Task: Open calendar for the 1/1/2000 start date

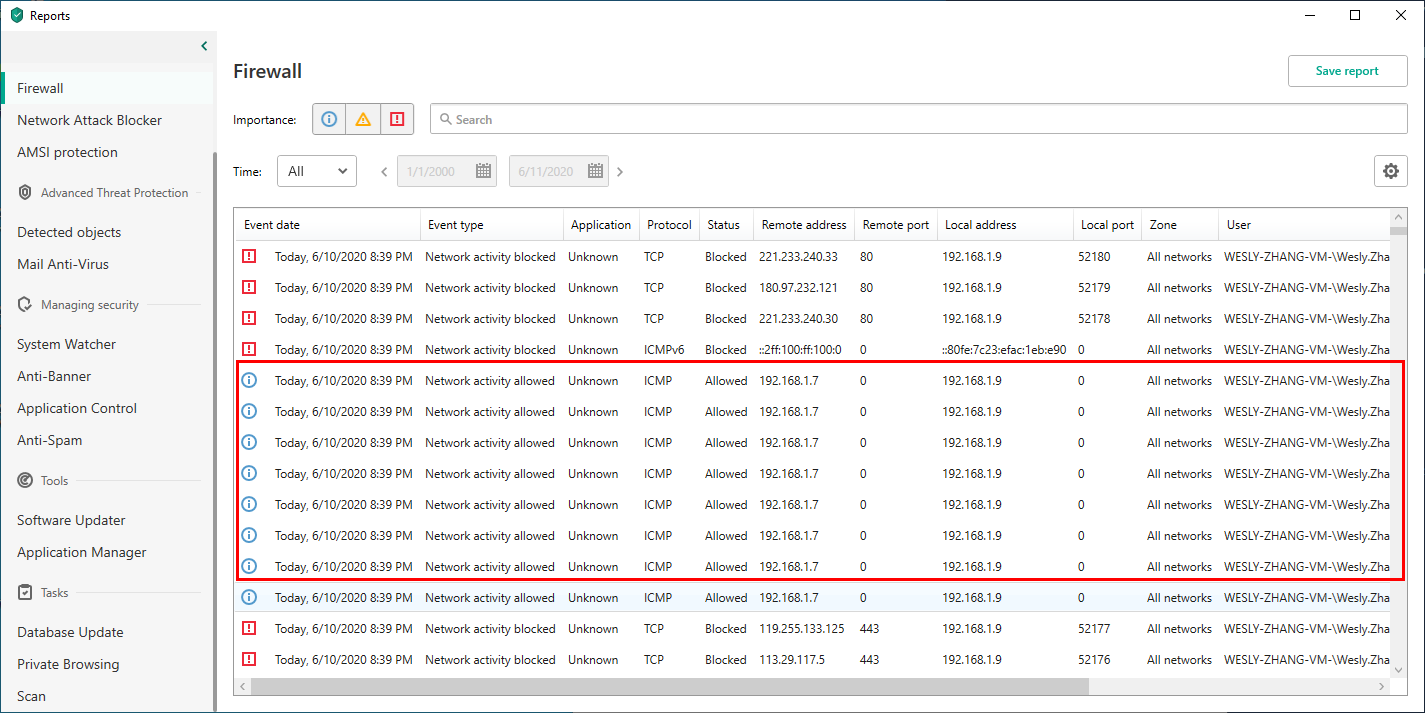Action: (484, 171)
